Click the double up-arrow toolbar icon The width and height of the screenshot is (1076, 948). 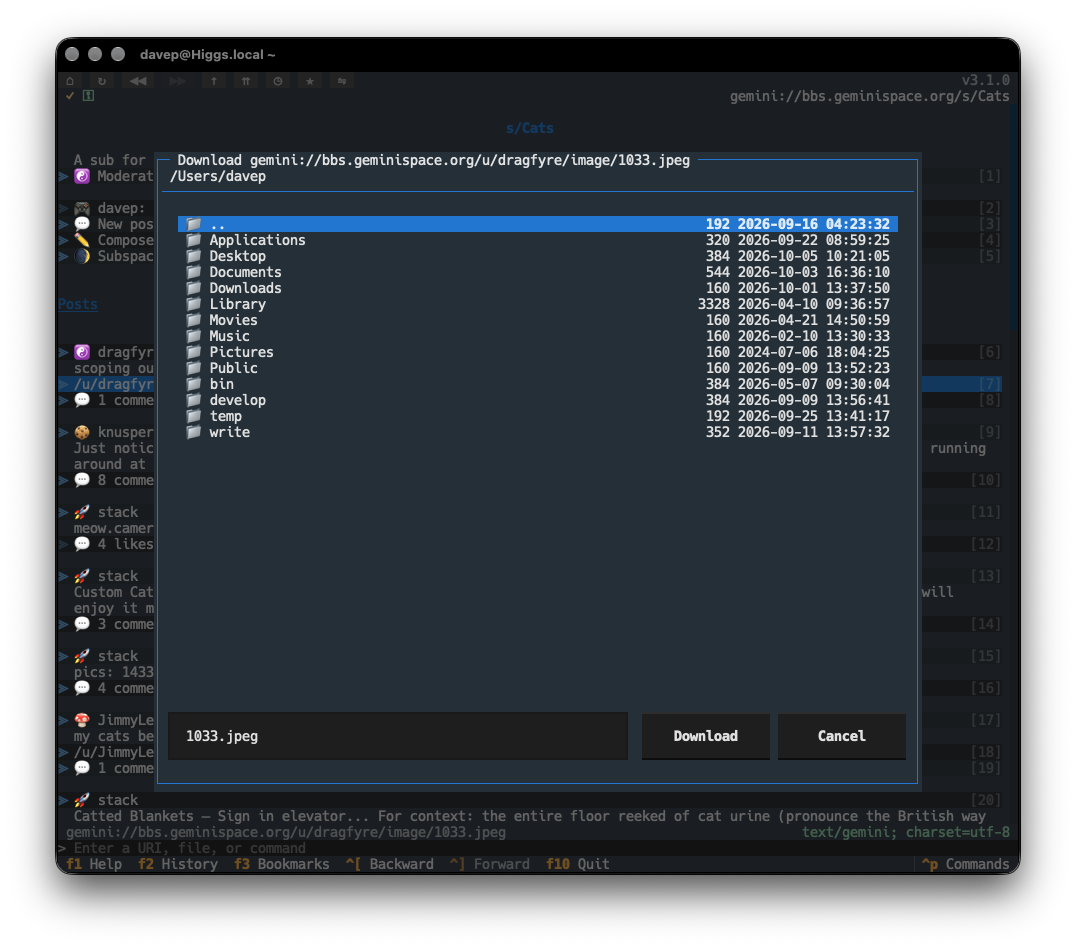pyautogui.click(x=246, y=81)
